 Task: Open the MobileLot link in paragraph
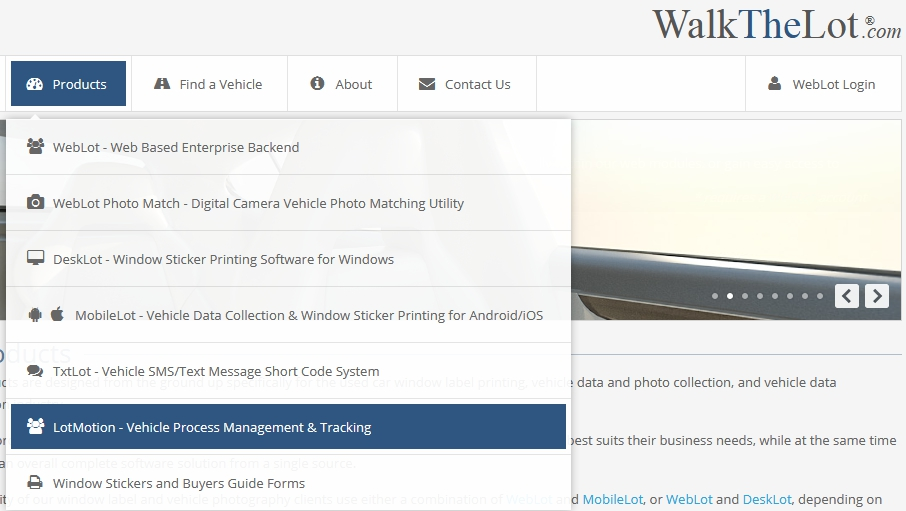(x=612, y=499)
